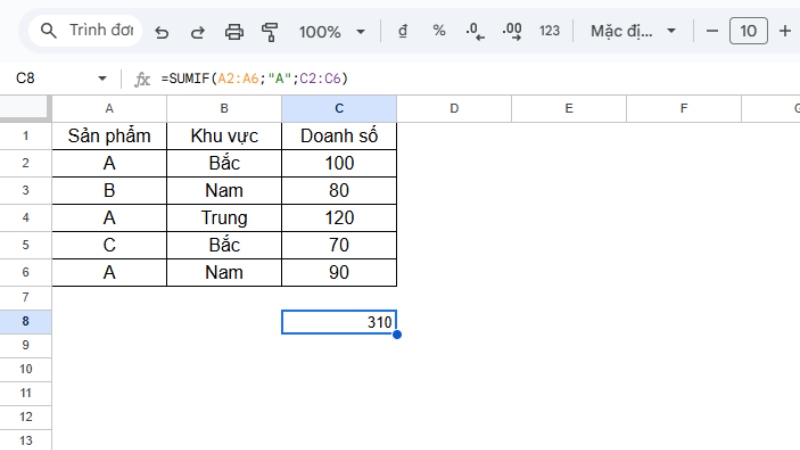Select column C header
Screen dimensions: 800x450
click(339, 109)
